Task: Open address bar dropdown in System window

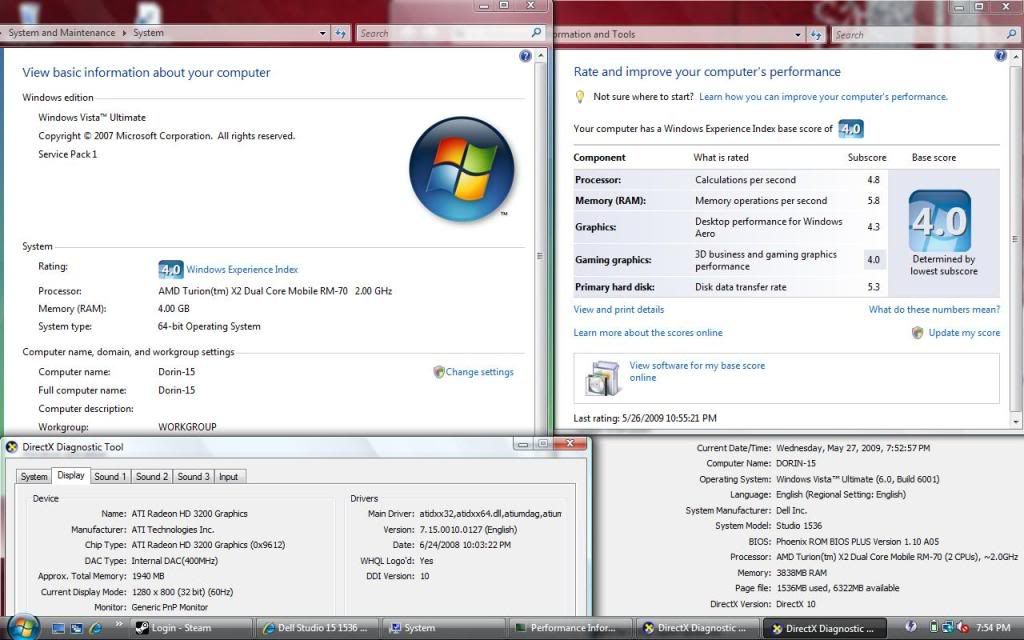Action: tap(323, 33)
